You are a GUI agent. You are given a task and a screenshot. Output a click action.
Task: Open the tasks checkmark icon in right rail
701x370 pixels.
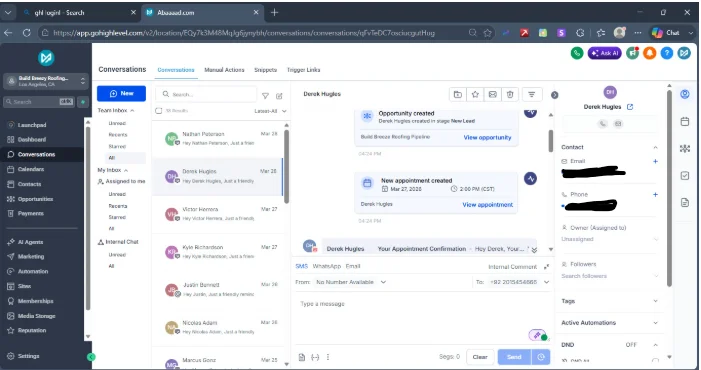[x=684, y=175]
